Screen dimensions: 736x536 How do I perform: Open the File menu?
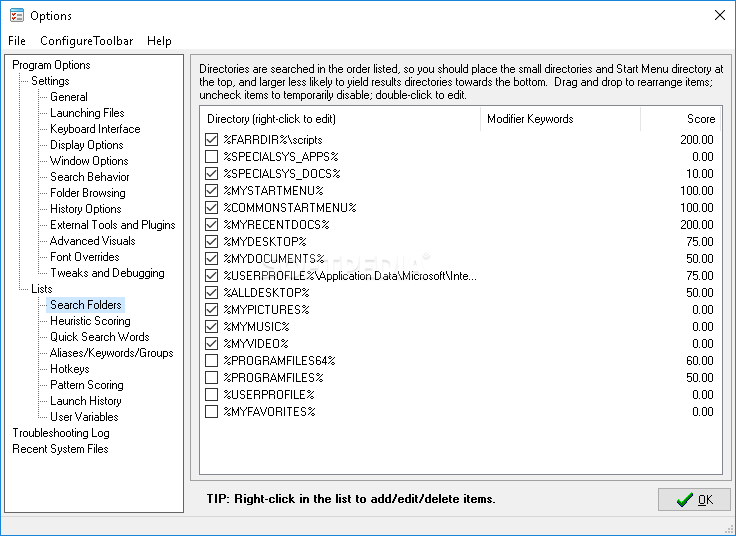pyautogui.click(x=17, y=41)
